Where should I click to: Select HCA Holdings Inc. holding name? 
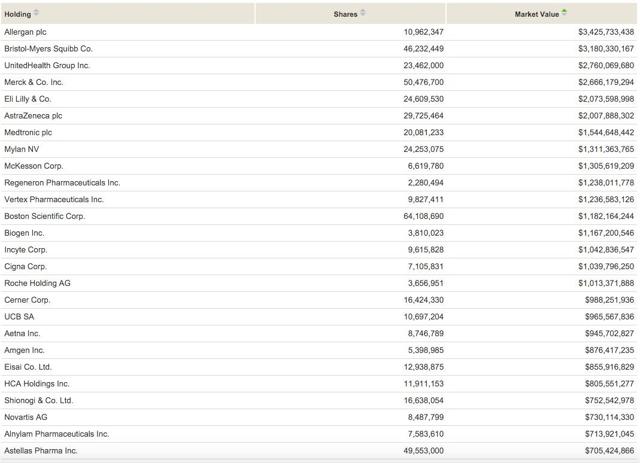pyautogui.click(x=37, y=383)
